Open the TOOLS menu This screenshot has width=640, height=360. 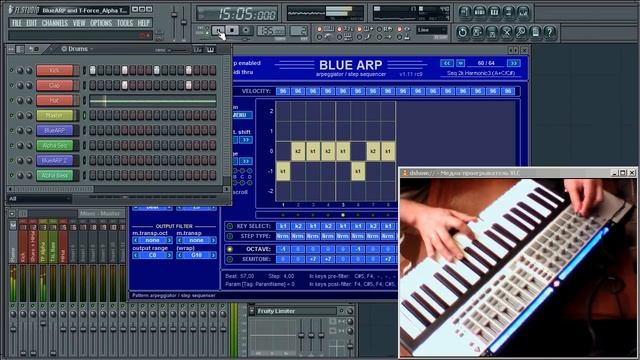pos(125,23)
